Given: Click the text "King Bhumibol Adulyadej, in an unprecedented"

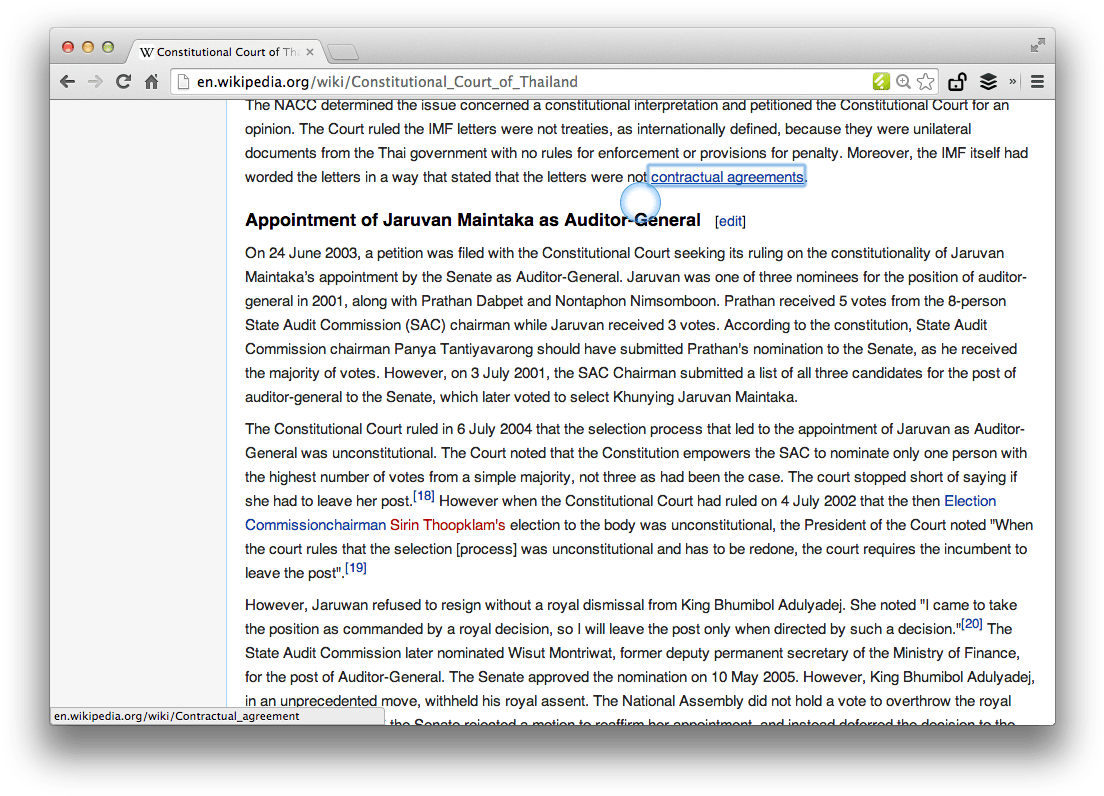Looking at the screenshot, I should coord(640,689).
